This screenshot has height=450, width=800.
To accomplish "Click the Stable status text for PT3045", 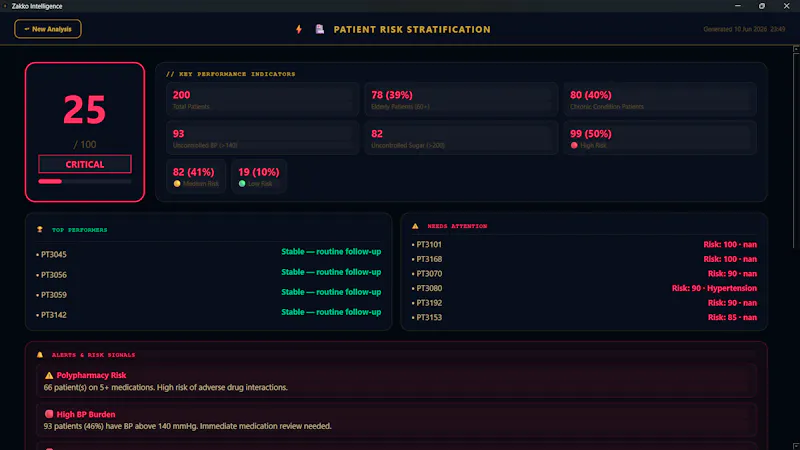I will pos(331,252).
